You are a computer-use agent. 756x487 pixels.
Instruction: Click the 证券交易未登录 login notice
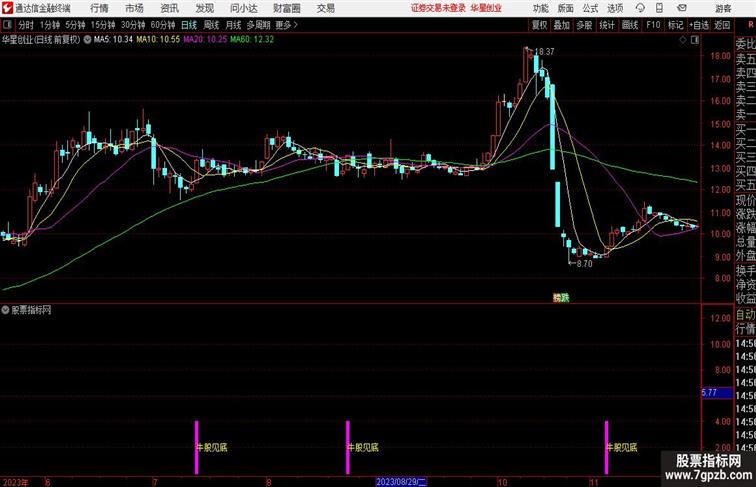[438, 8]
